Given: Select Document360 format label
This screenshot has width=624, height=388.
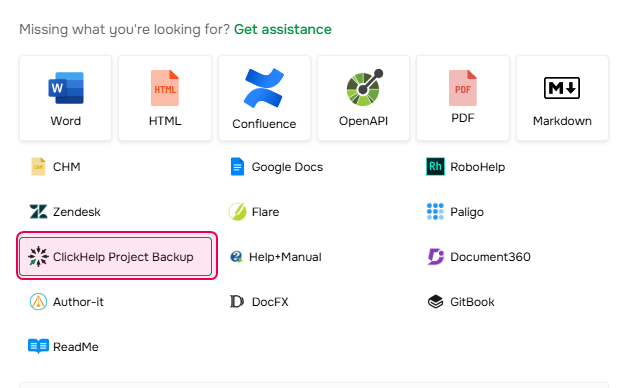Looking at the screenshot, I should [x=490, y=257].
